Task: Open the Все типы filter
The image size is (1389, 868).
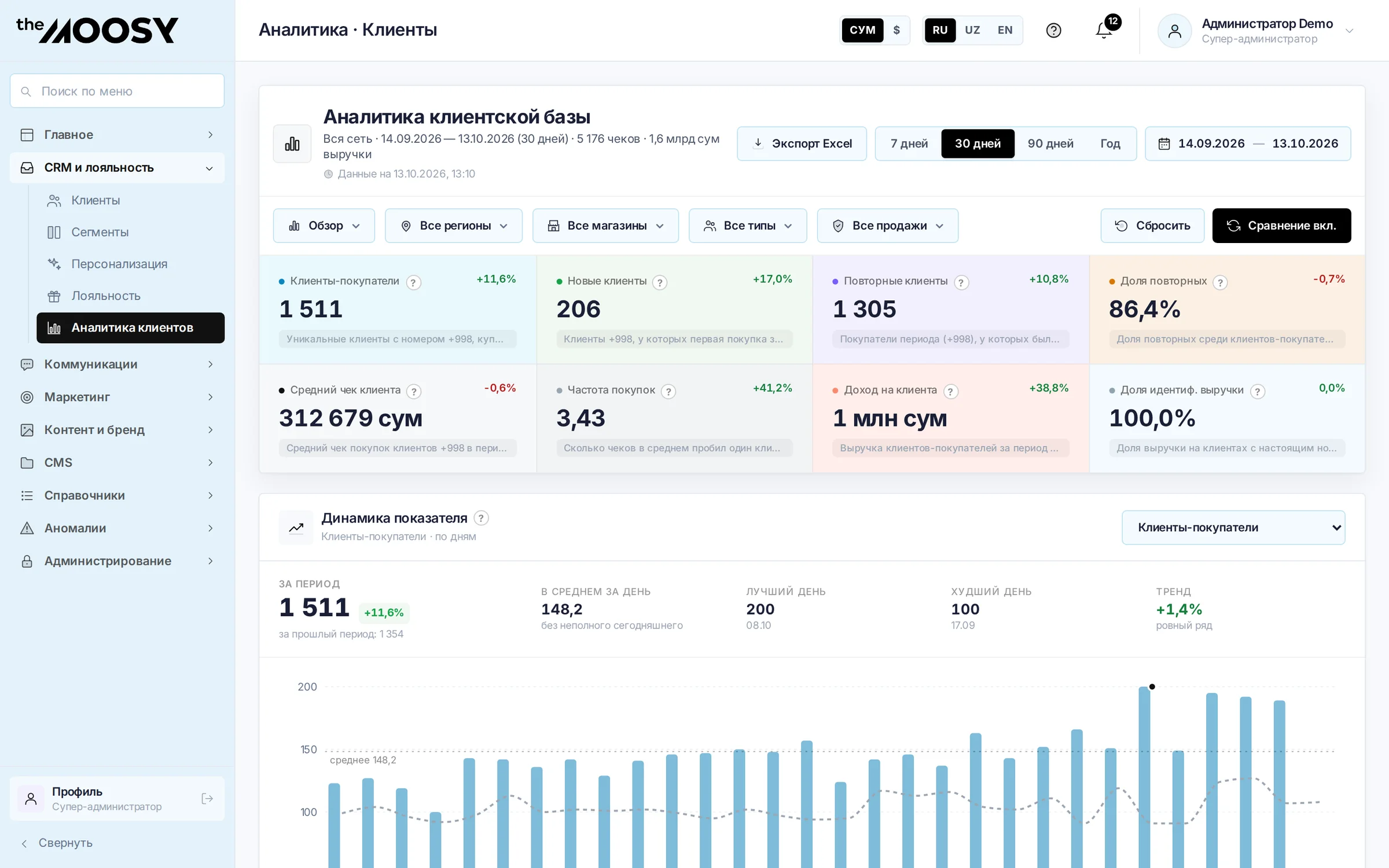Action: pos(748,226)
